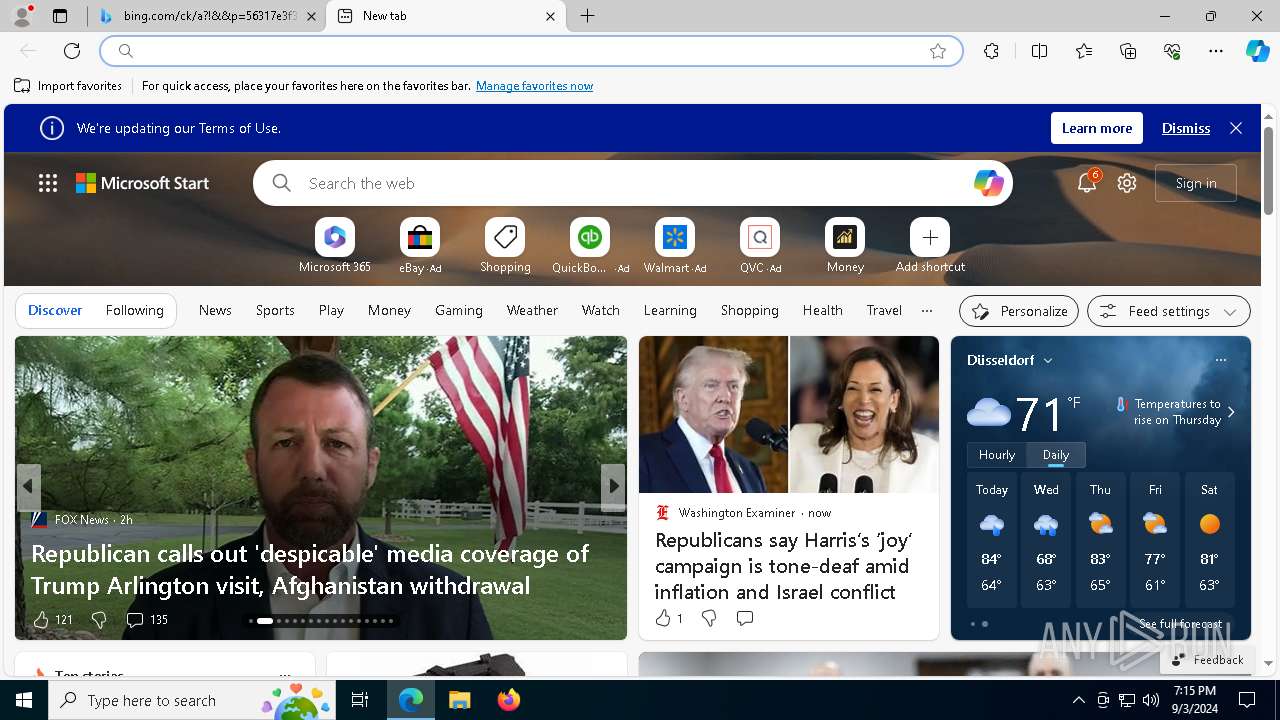Viewport: 1280px width, 720px height.
Task: Open the Walmart shortcut tile
Action: [x=675, y=237]
